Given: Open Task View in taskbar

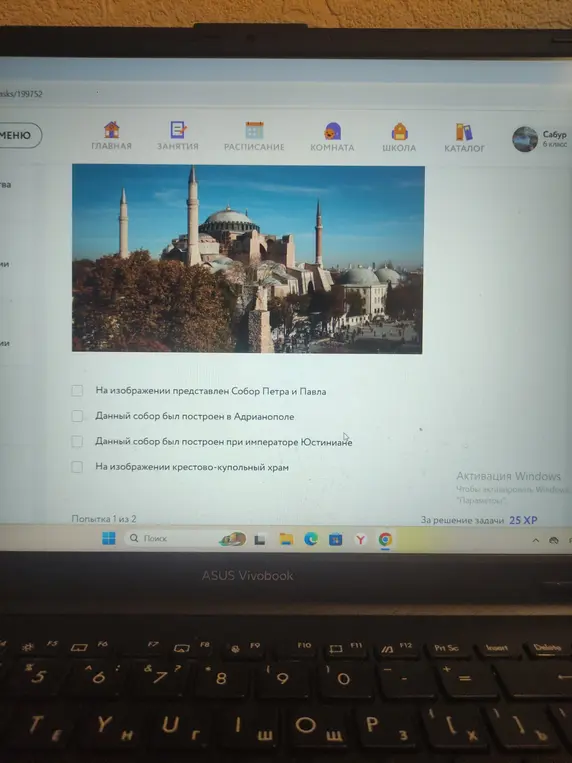Looking at the screenshot, I should pos(260,540).
